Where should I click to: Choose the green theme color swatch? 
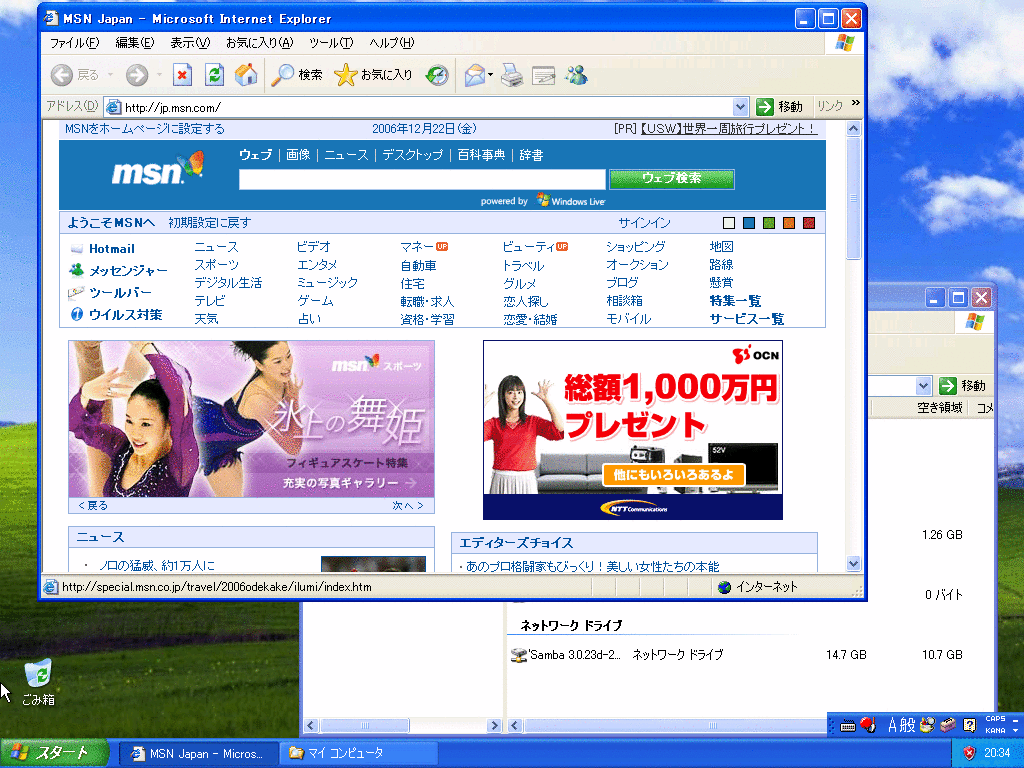point(769,223)
